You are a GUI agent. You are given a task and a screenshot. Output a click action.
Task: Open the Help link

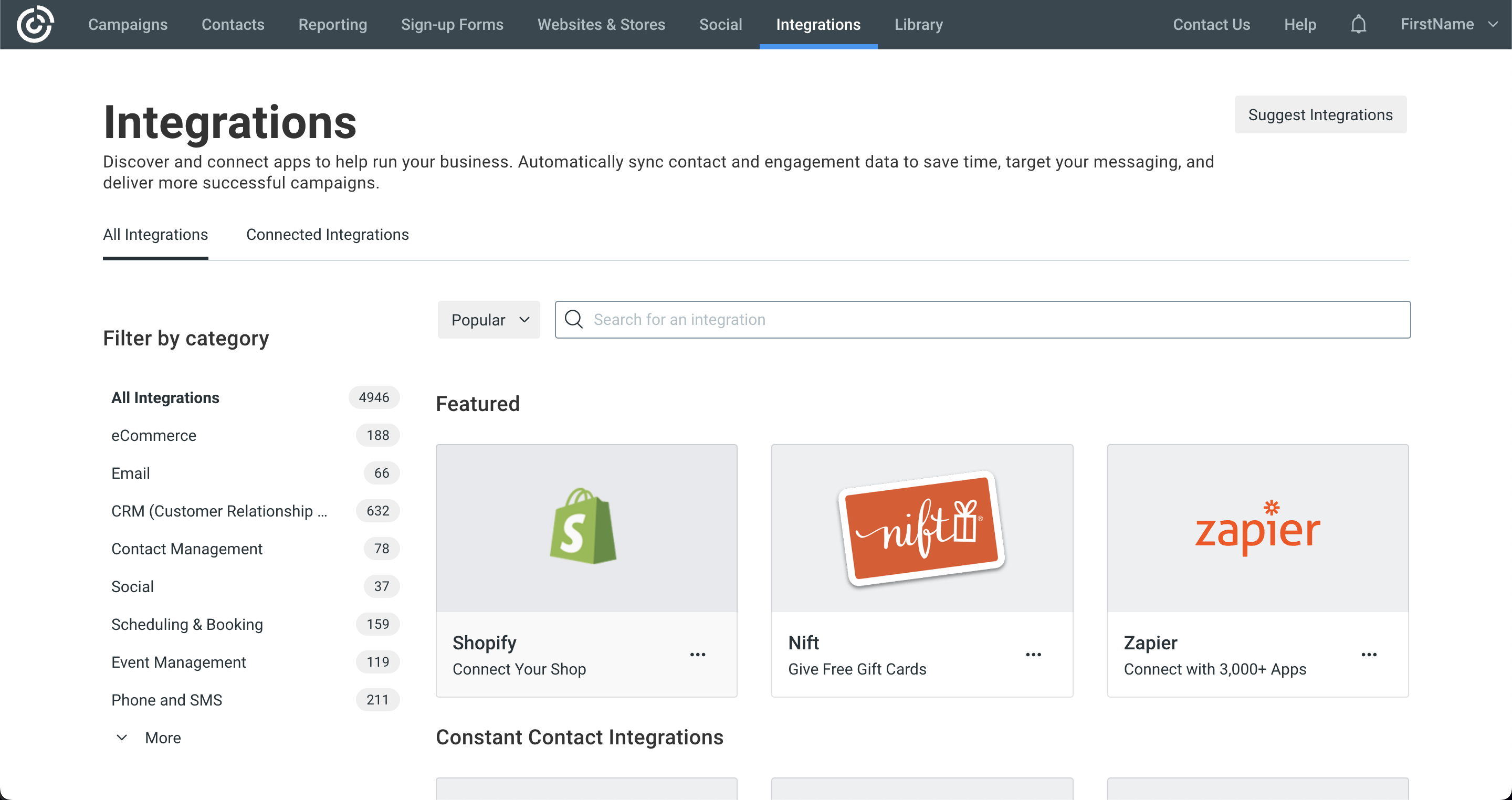tap(1299, 24)
